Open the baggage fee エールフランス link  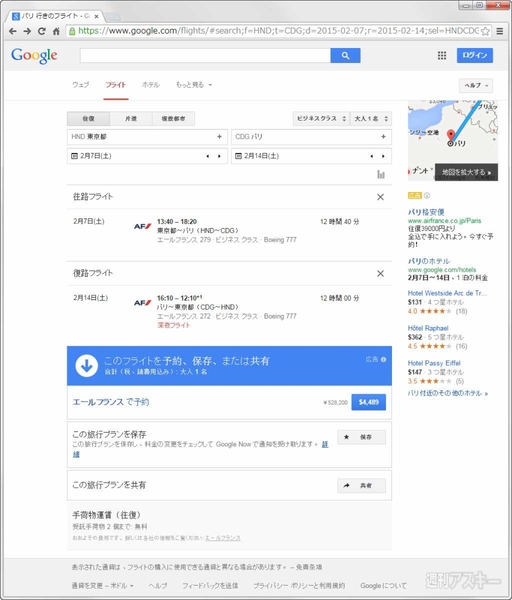point(223,538)
